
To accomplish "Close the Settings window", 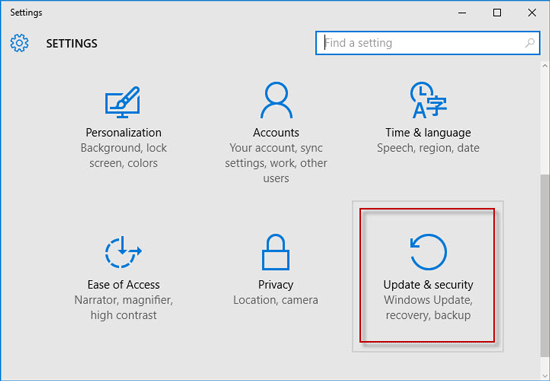I will click(x=532, y=13).
